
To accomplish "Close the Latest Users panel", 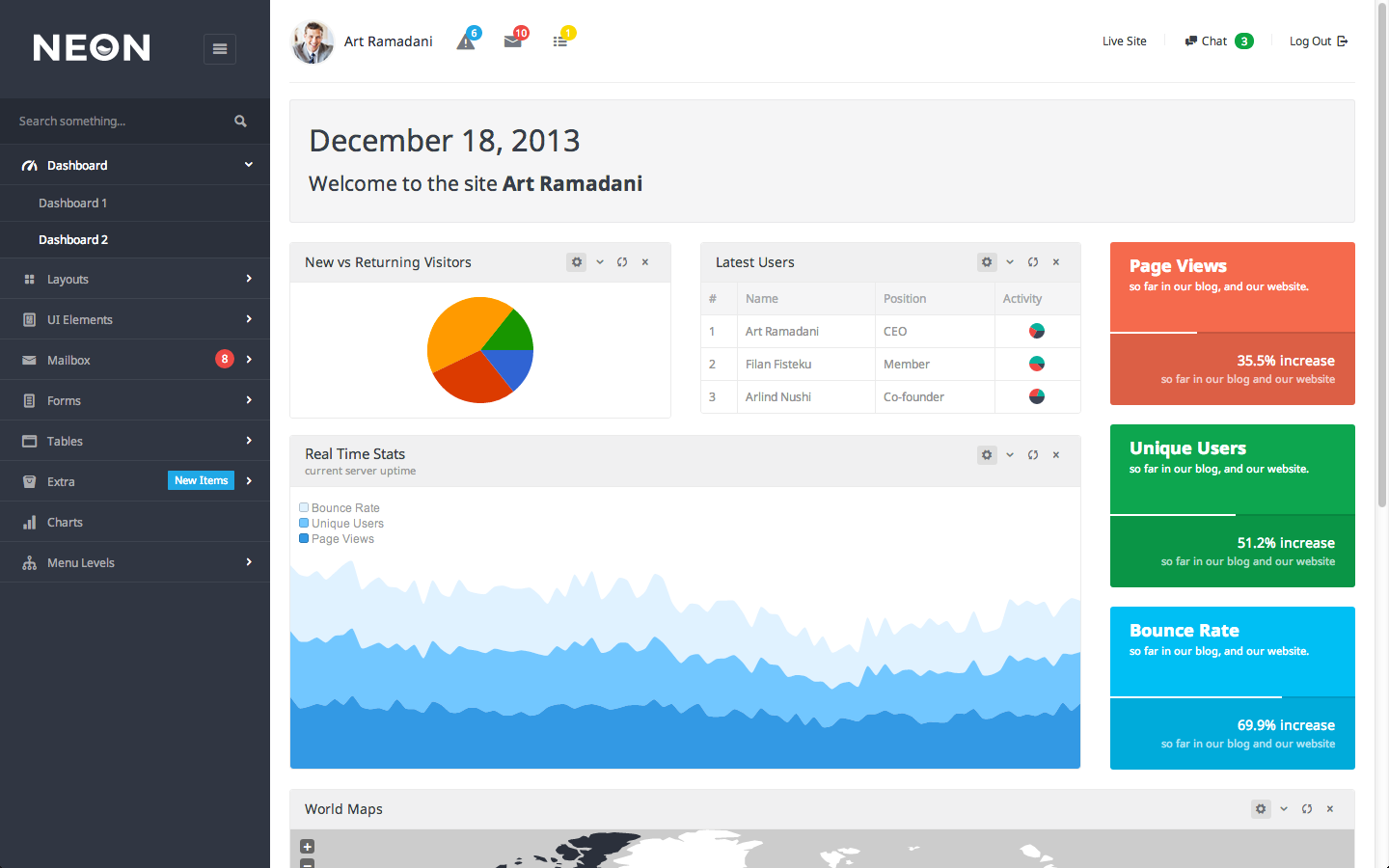I will [1056, 262].
